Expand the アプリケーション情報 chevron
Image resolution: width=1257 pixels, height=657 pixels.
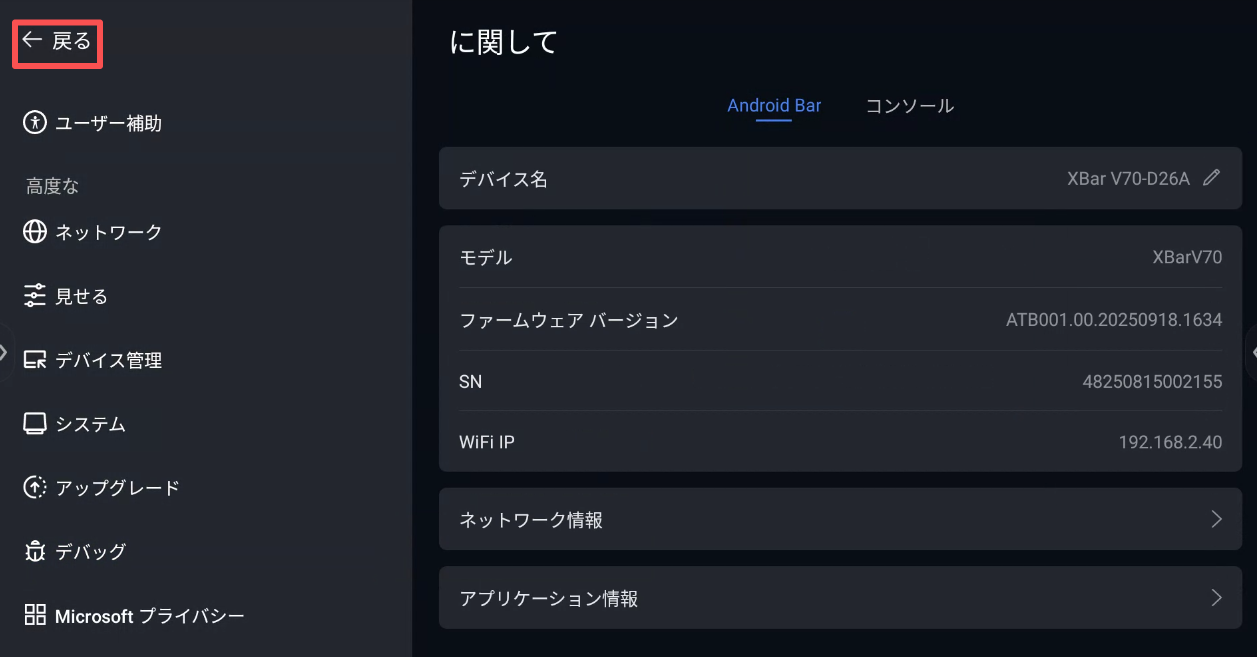pyautogui.click(x=1216, y=598)
